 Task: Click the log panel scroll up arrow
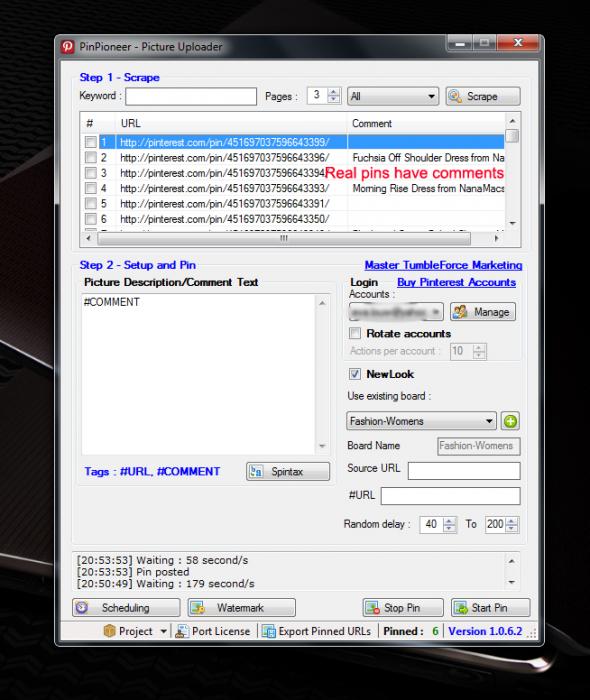point(512,561)
